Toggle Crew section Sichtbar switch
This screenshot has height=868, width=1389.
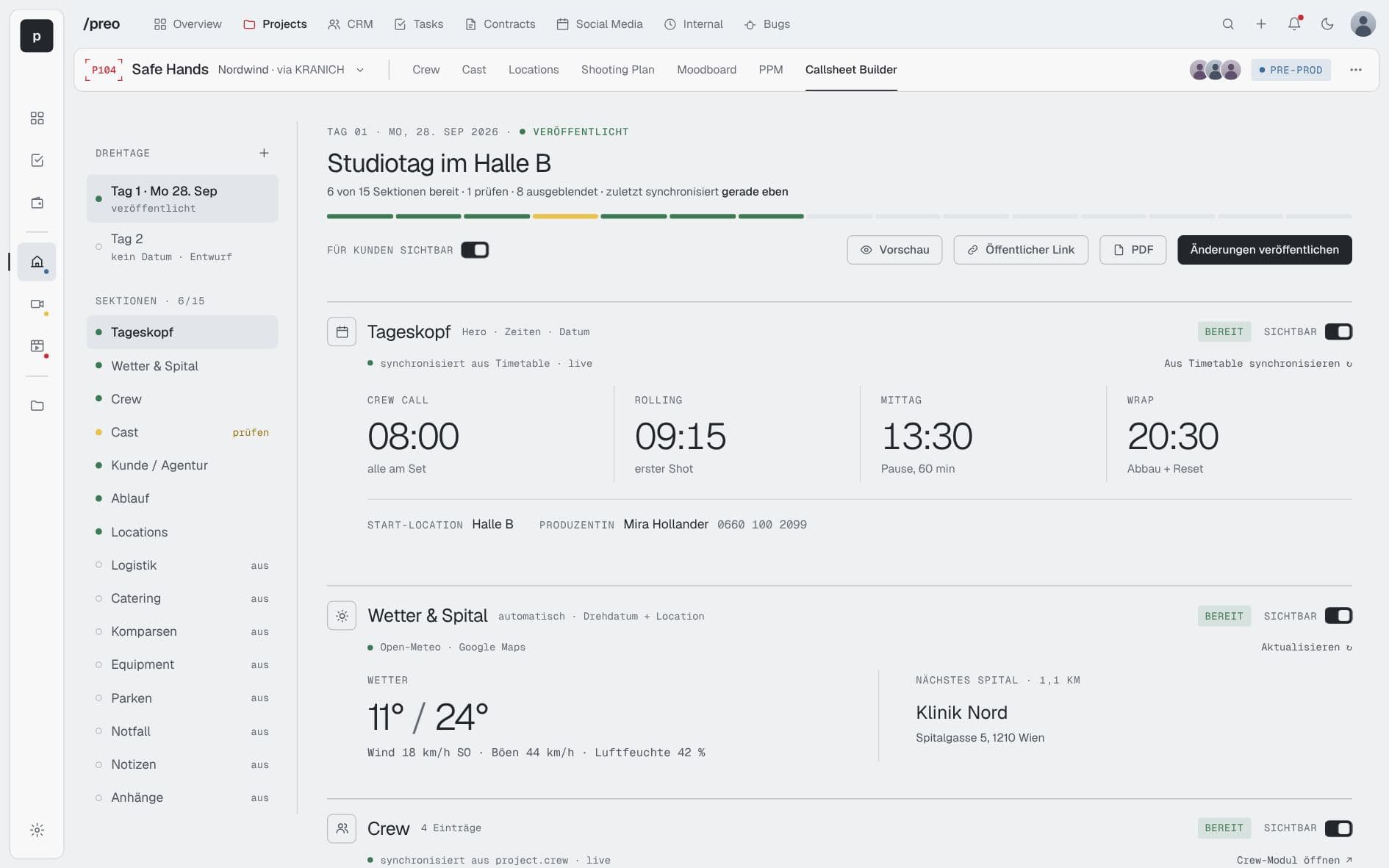[x=1338, y=828]
